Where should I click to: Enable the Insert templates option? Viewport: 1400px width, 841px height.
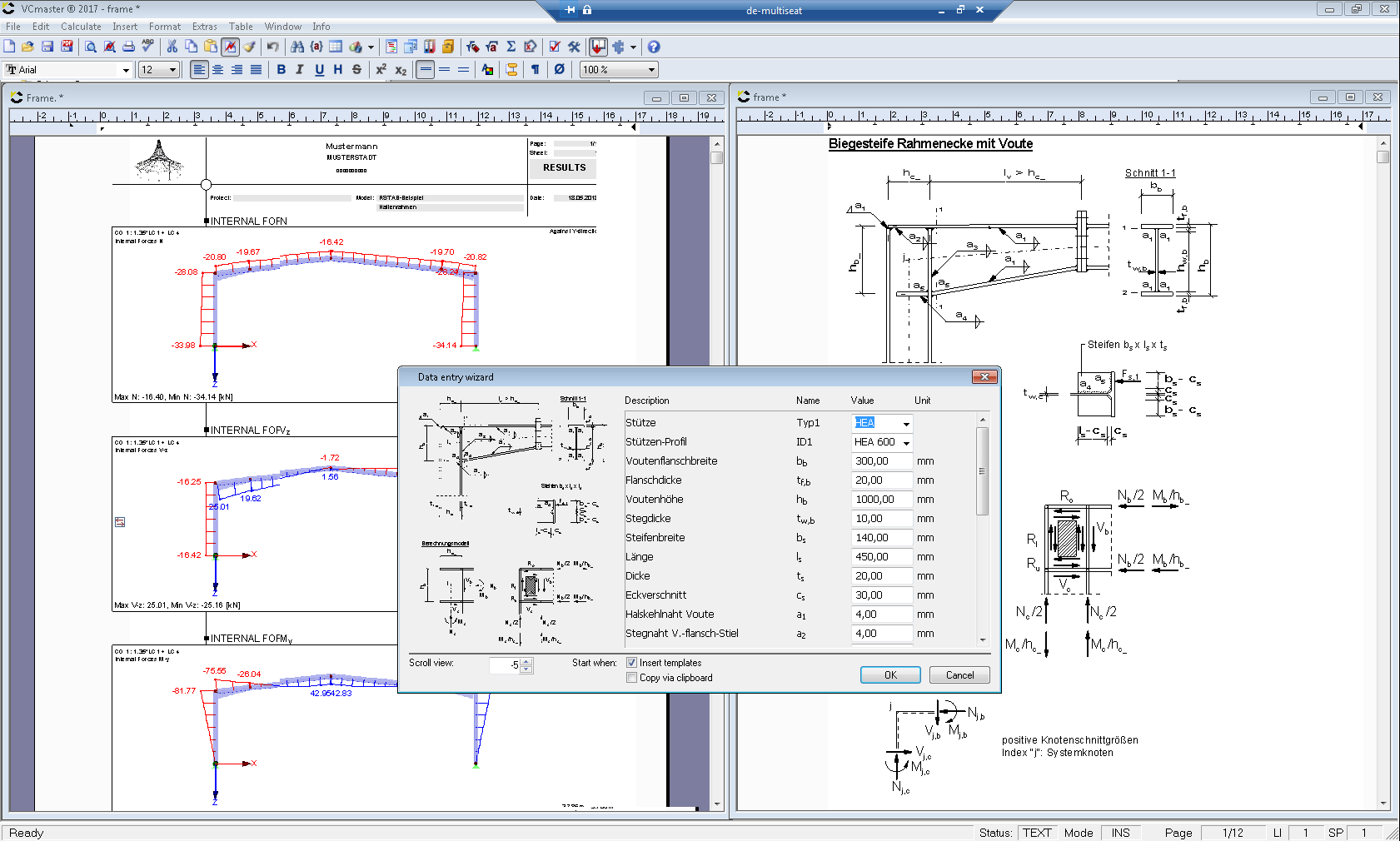(x=632, y=662)
